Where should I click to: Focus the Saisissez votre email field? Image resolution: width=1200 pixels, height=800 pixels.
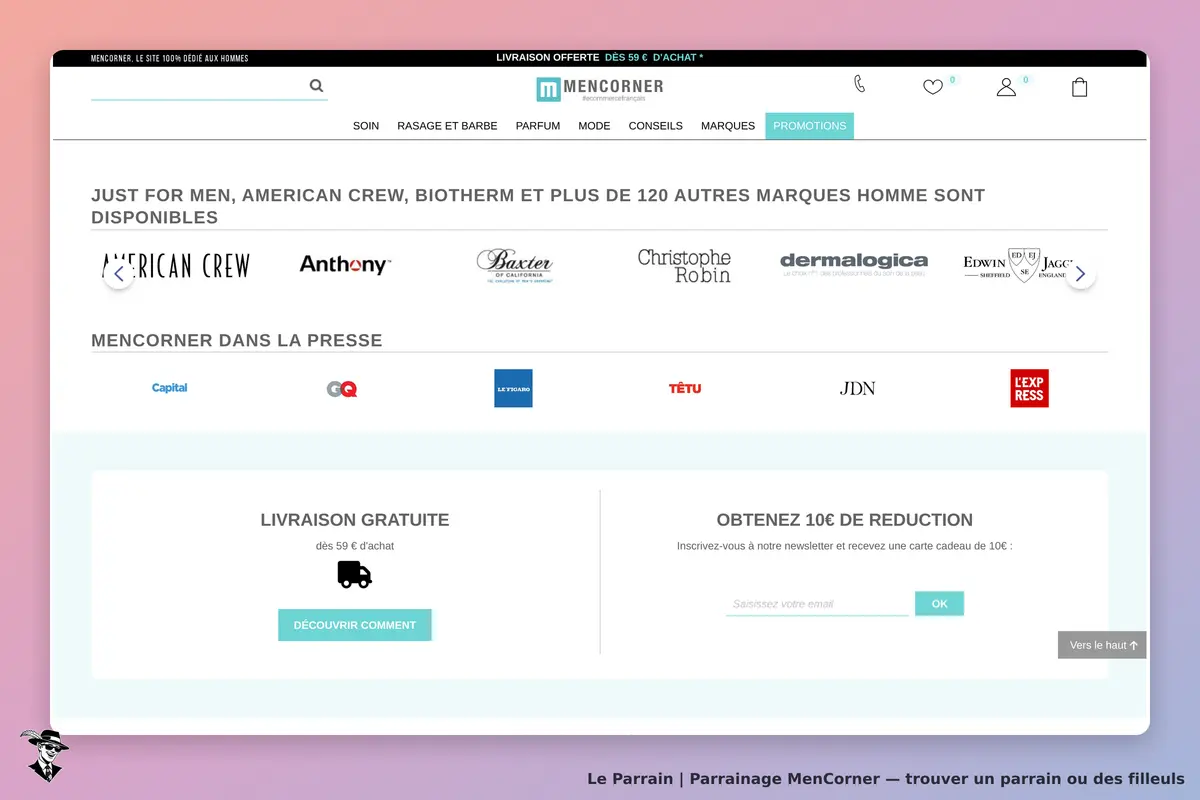point(817,604)
